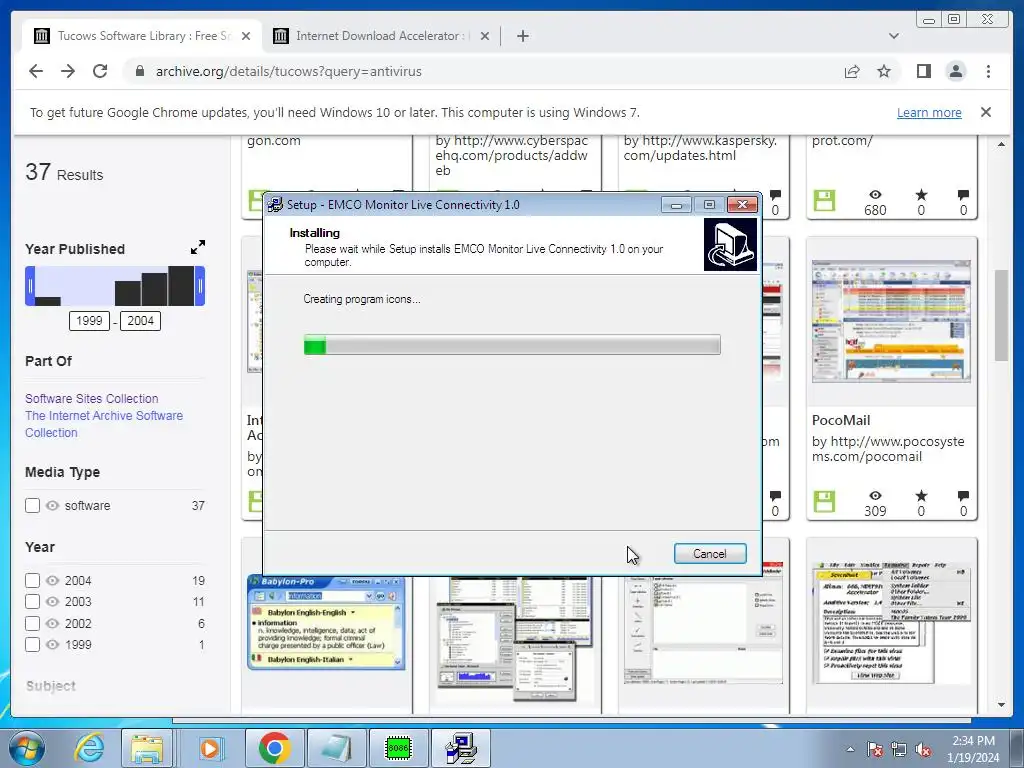
Task: Click the favorites star on the PocoMail card
Action: [x=921, y=496]
